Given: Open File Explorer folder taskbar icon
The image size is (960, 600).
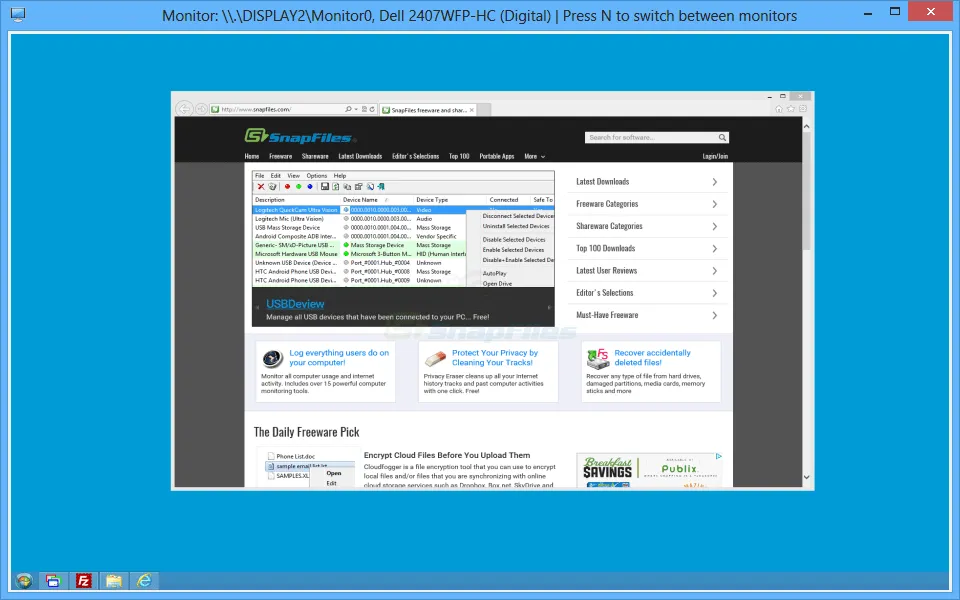Looking at the screenshot, I should coord(113,580).
